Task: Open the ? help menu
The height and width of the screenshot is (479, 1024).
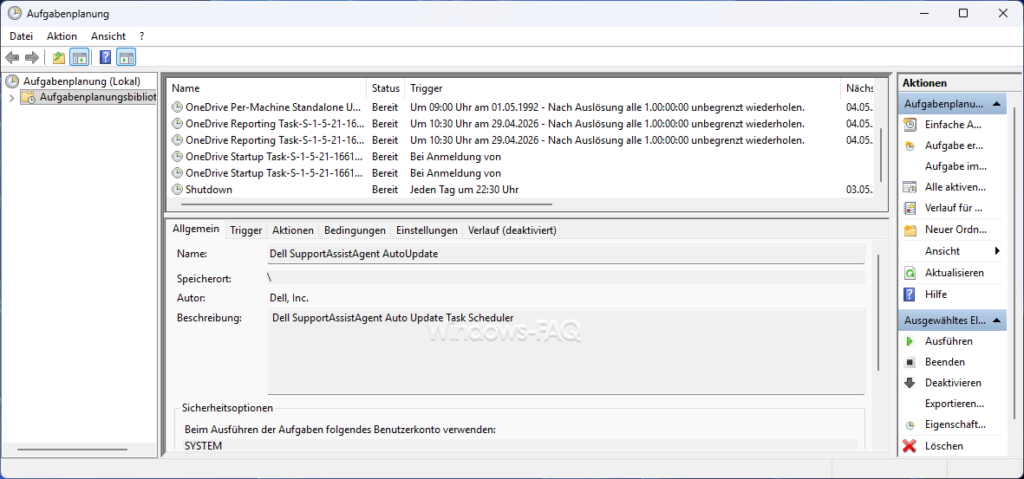Action: [142, 36]
